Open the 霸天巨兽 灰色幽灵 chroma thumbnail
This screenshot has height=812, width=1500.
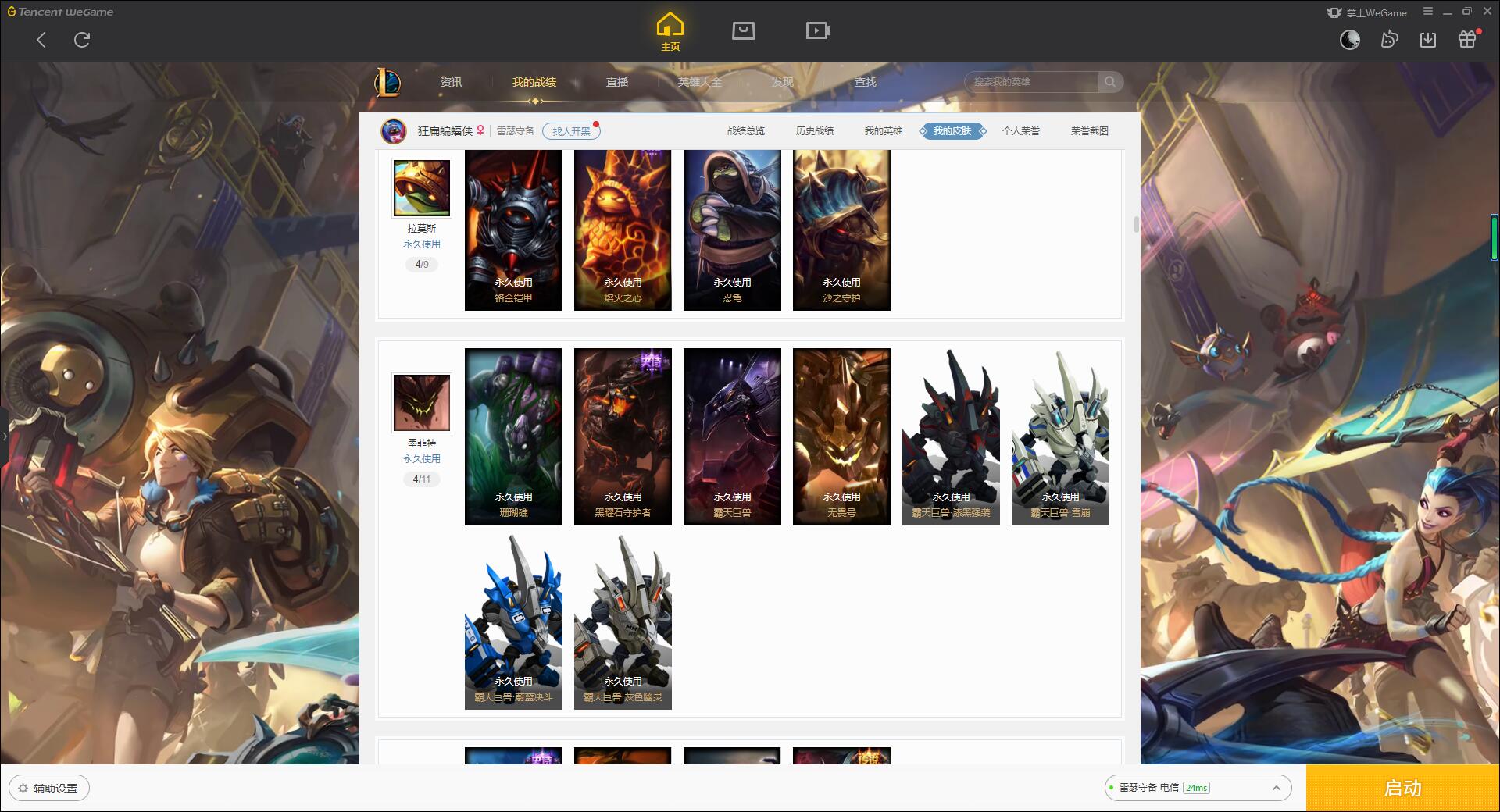click(623, 621)
